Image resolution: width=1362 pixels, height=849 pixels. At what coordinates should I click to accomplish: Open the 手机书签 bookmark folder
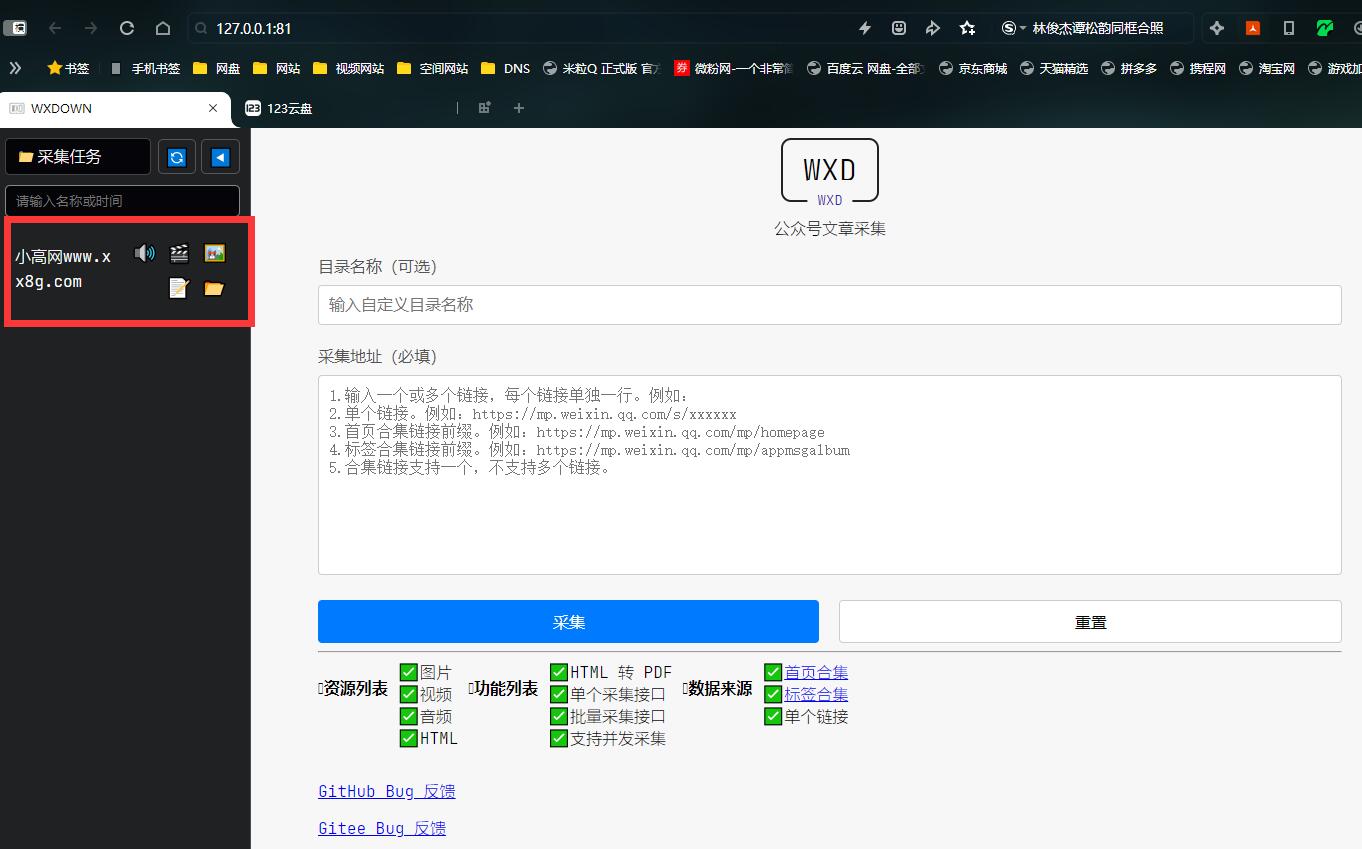145,68
